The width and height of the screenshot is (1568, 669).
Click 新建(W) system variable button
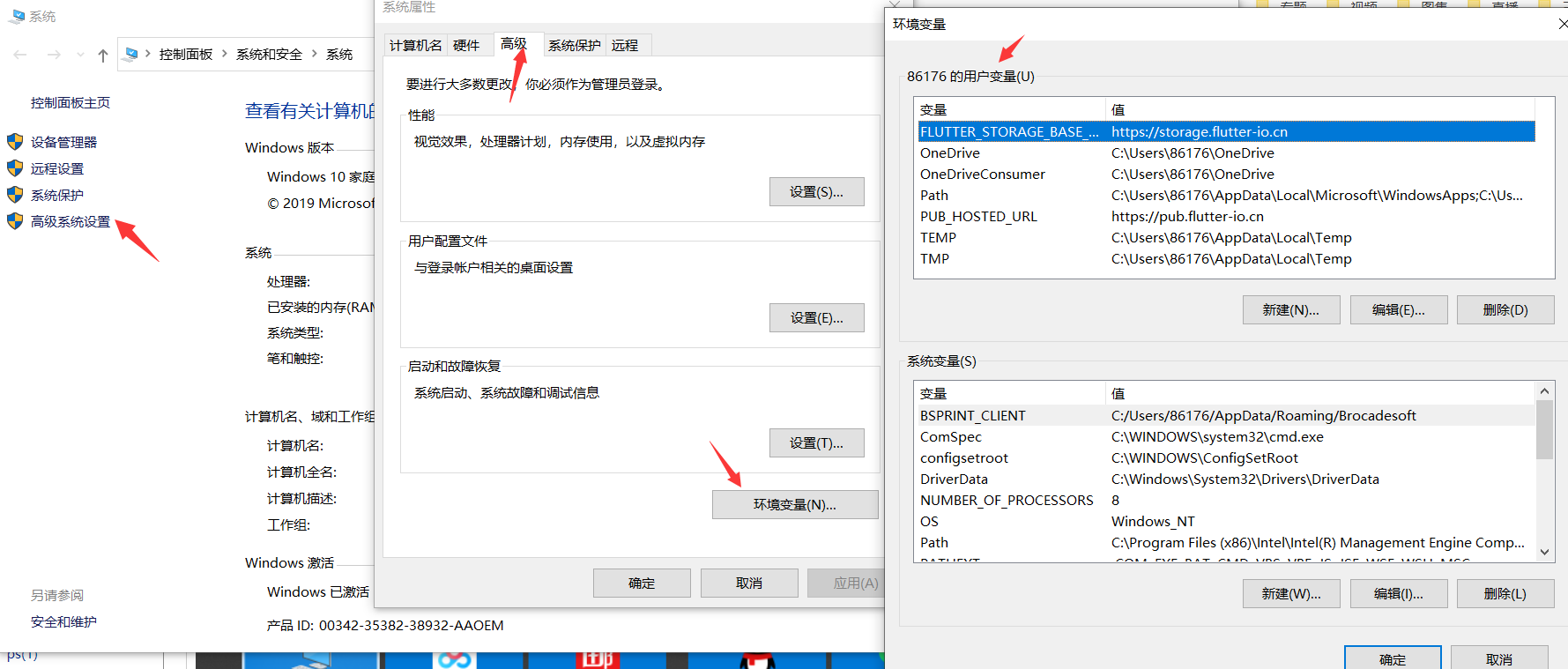[x=1291, y=593]
